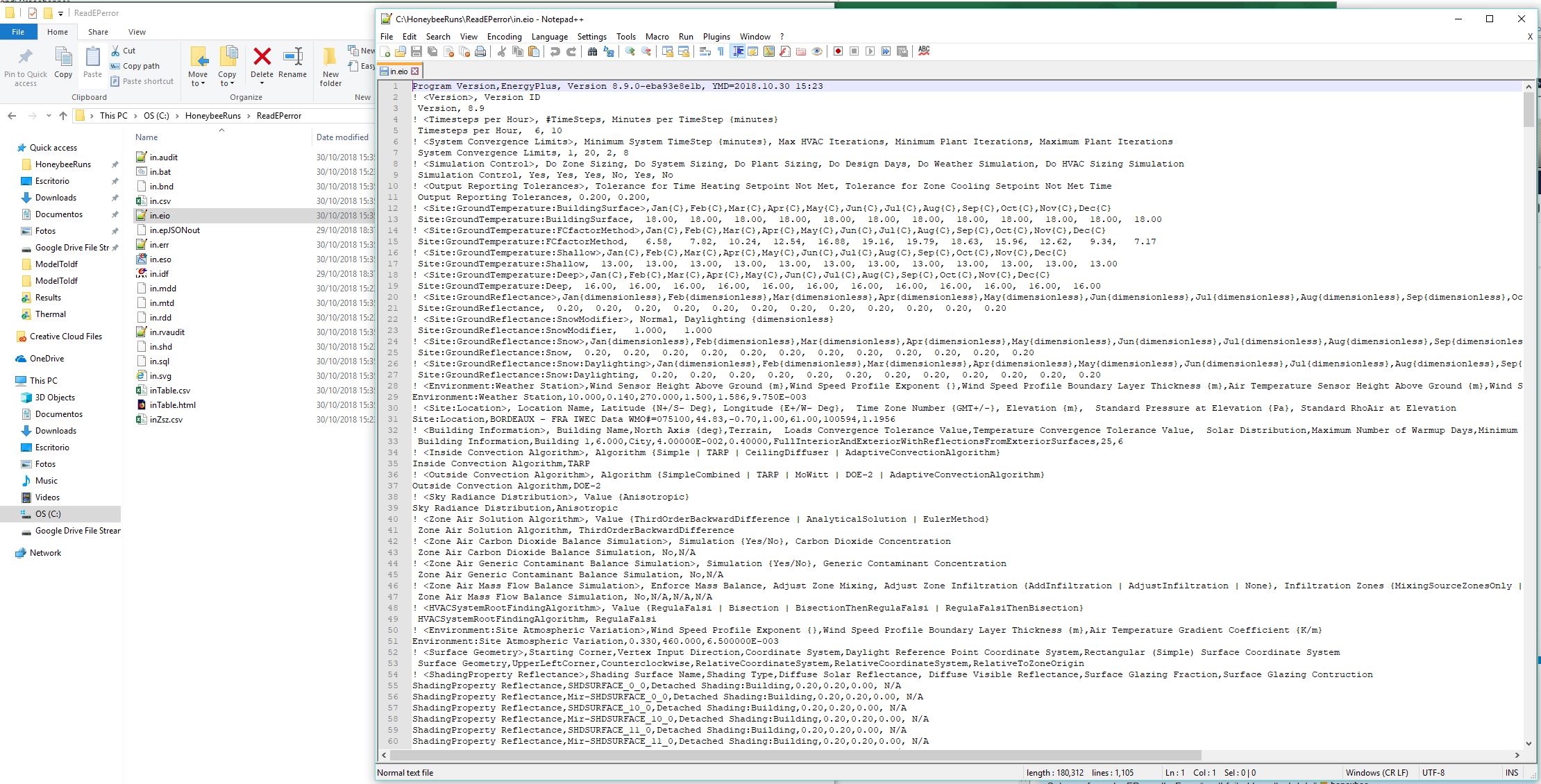1541x784 pixels.
Task: Open the in.err file
Action: coord(160,245)
